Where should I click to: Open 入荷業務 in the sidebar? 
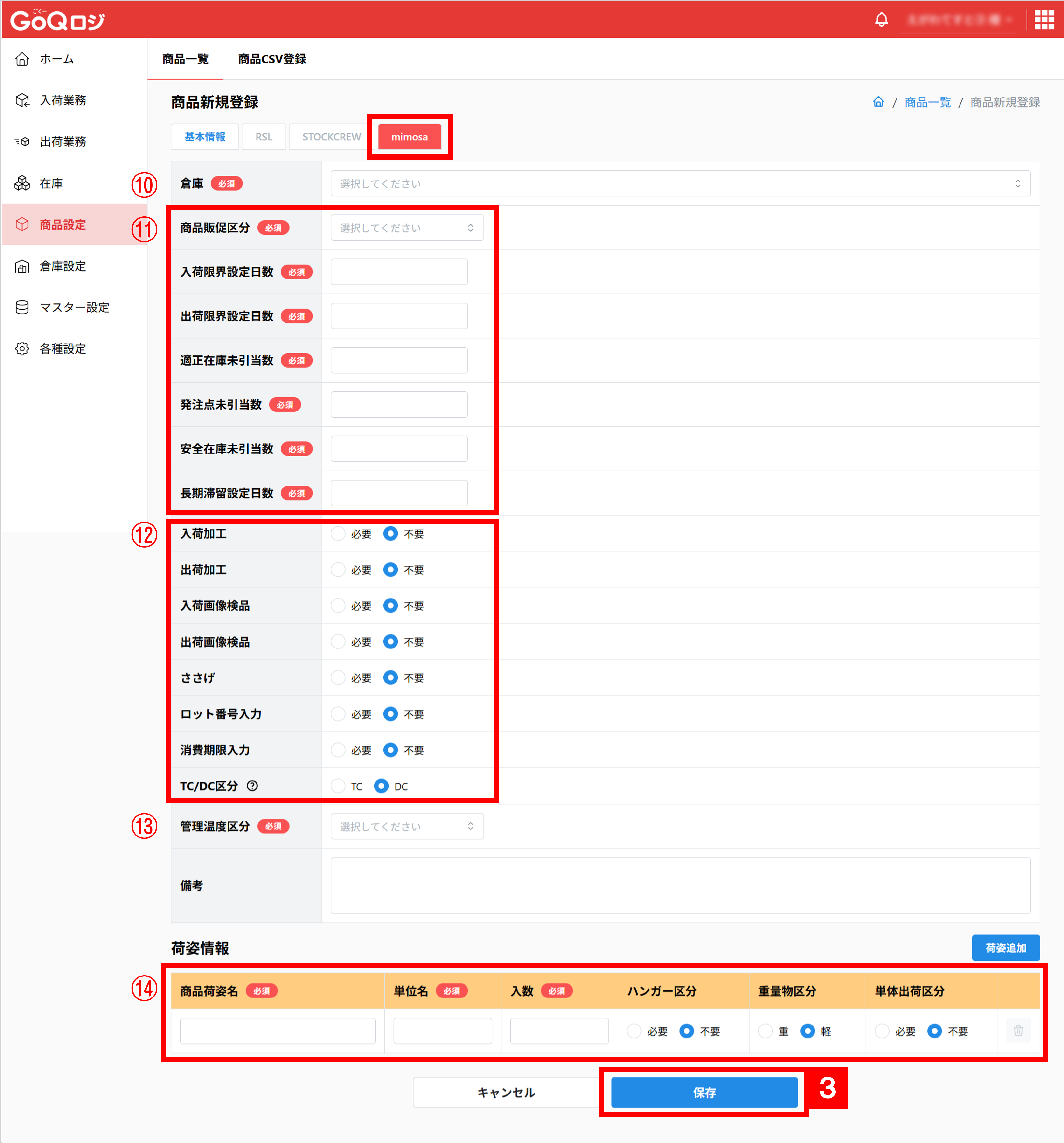[74, 101]
